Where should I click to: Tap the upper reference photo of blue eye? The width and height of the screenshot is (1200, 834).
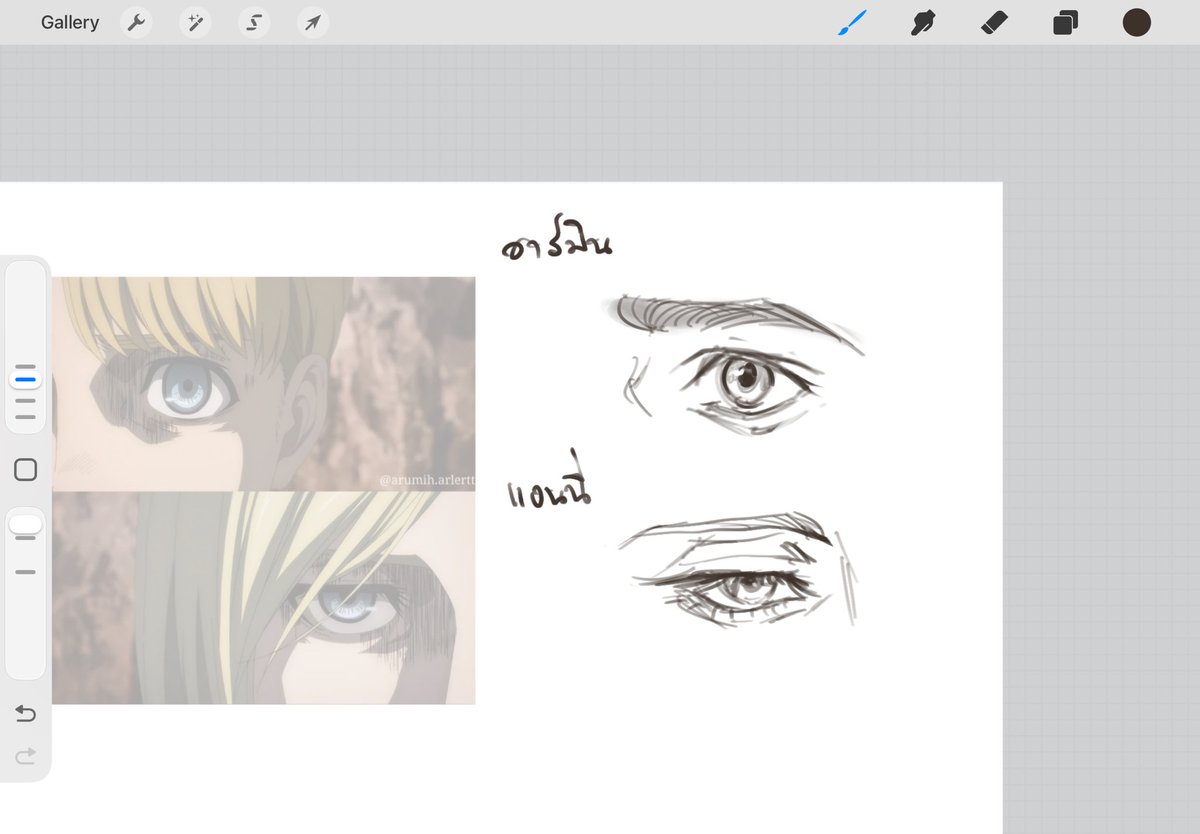click(264, 384)
